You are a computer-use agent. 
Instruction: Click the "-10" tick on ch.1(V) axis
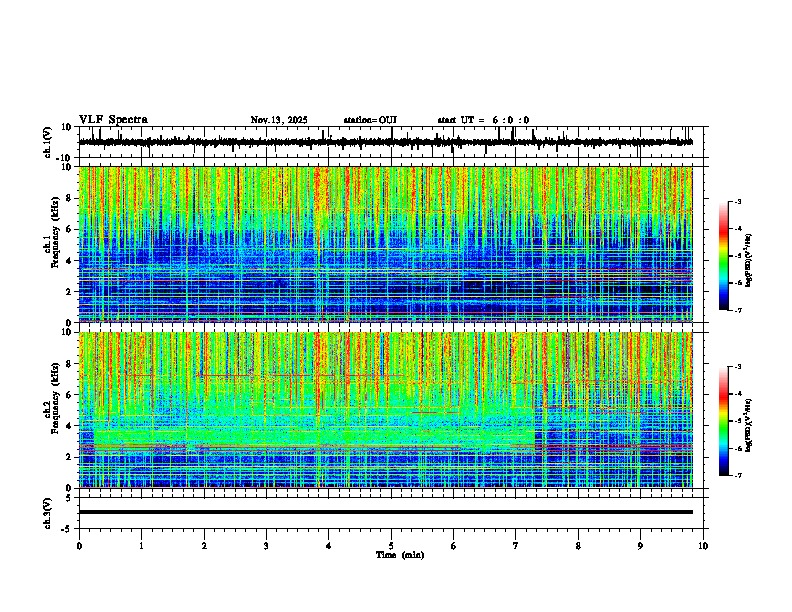point(65,158)
